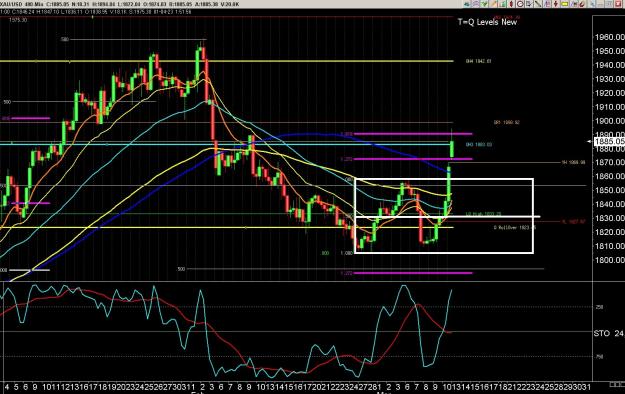625x394 pixels.
Task: Click the date 31 at axis end
Action: point(586,387)
